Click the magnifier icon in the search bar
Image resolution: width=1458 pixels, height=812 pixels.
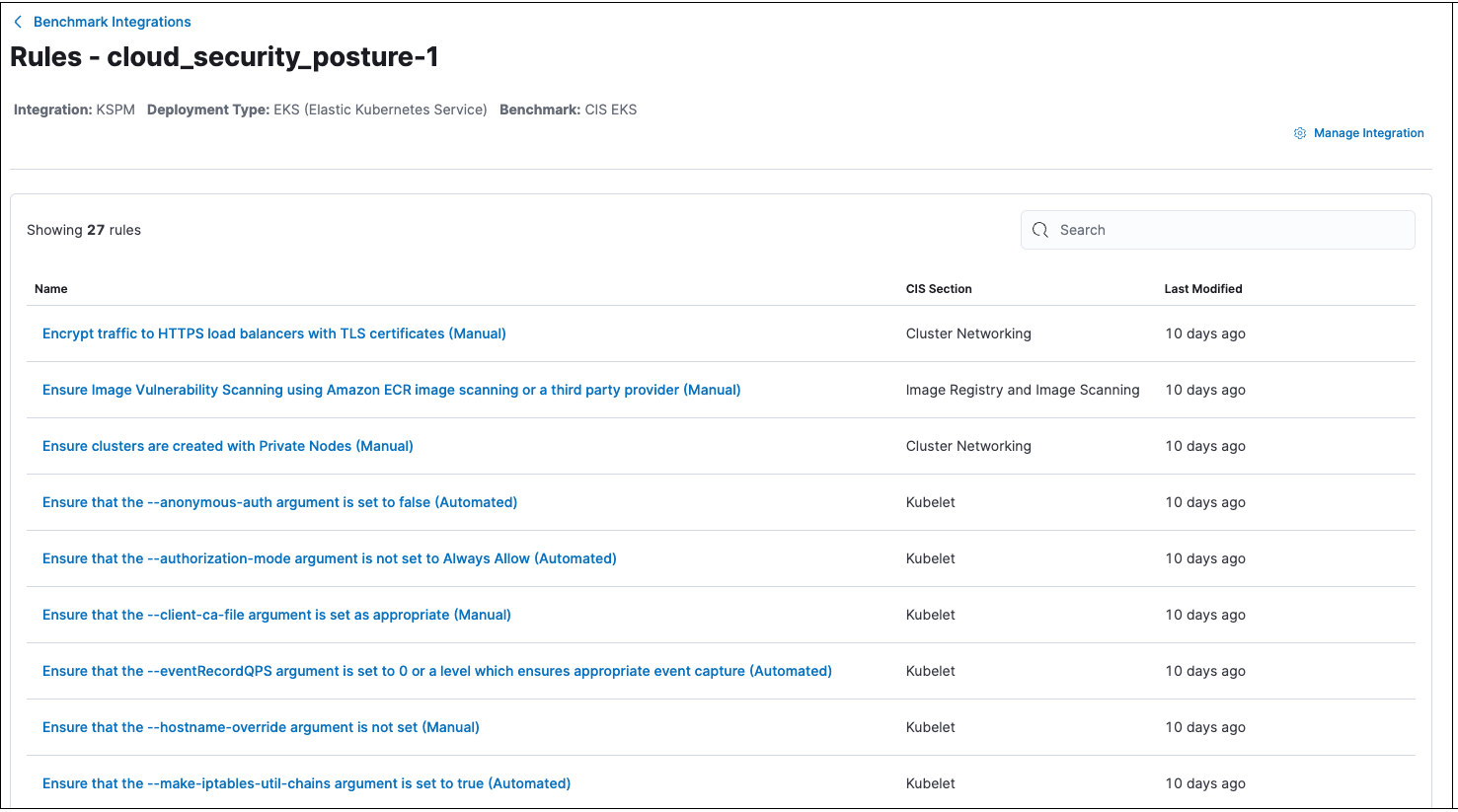pos(1039,229)
